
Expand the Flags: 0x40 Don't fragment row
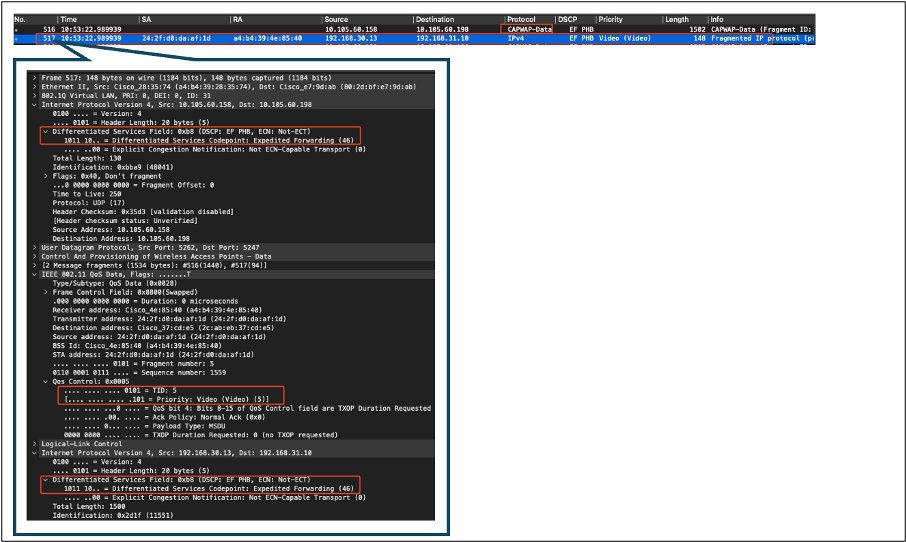[46, 176]
